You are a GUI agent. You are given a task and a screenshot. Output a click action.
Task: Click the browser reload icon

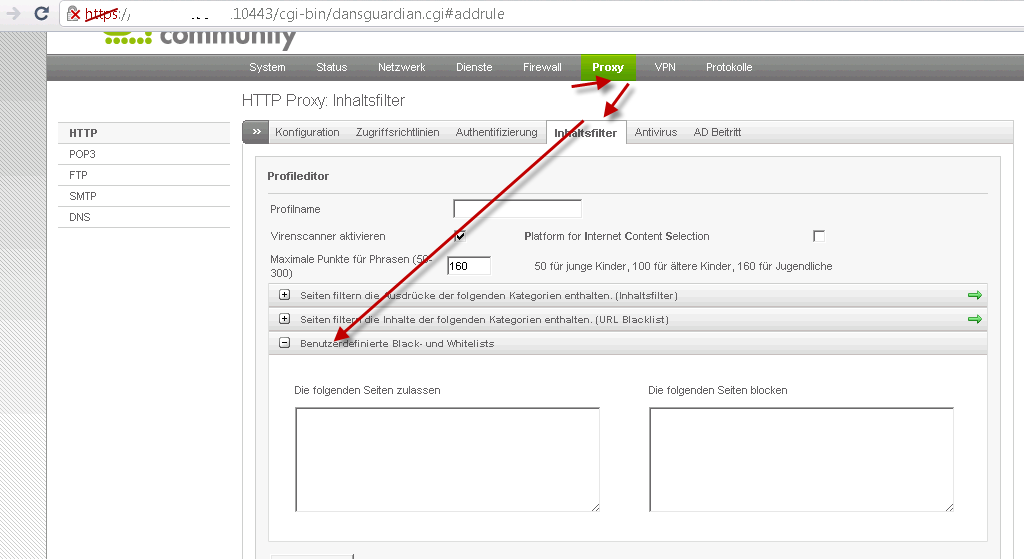click(41, 14)
